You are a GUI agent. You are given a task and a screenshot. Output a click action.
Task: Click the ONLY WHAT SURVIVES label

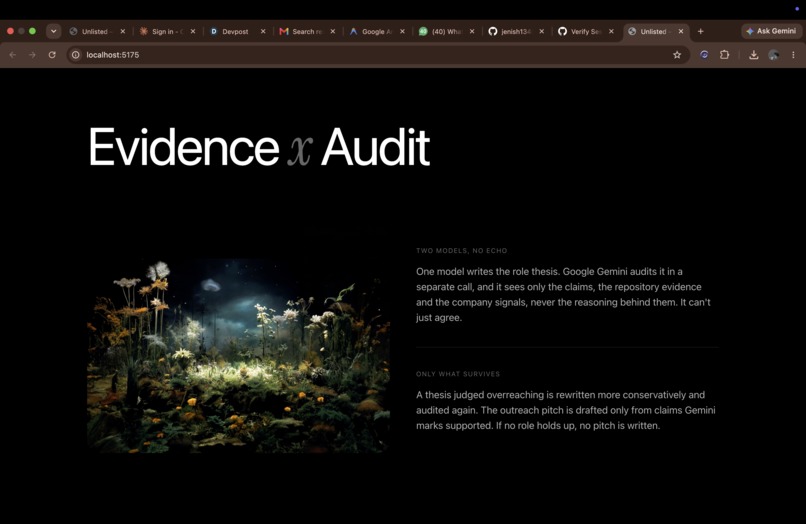click(458, 374)
